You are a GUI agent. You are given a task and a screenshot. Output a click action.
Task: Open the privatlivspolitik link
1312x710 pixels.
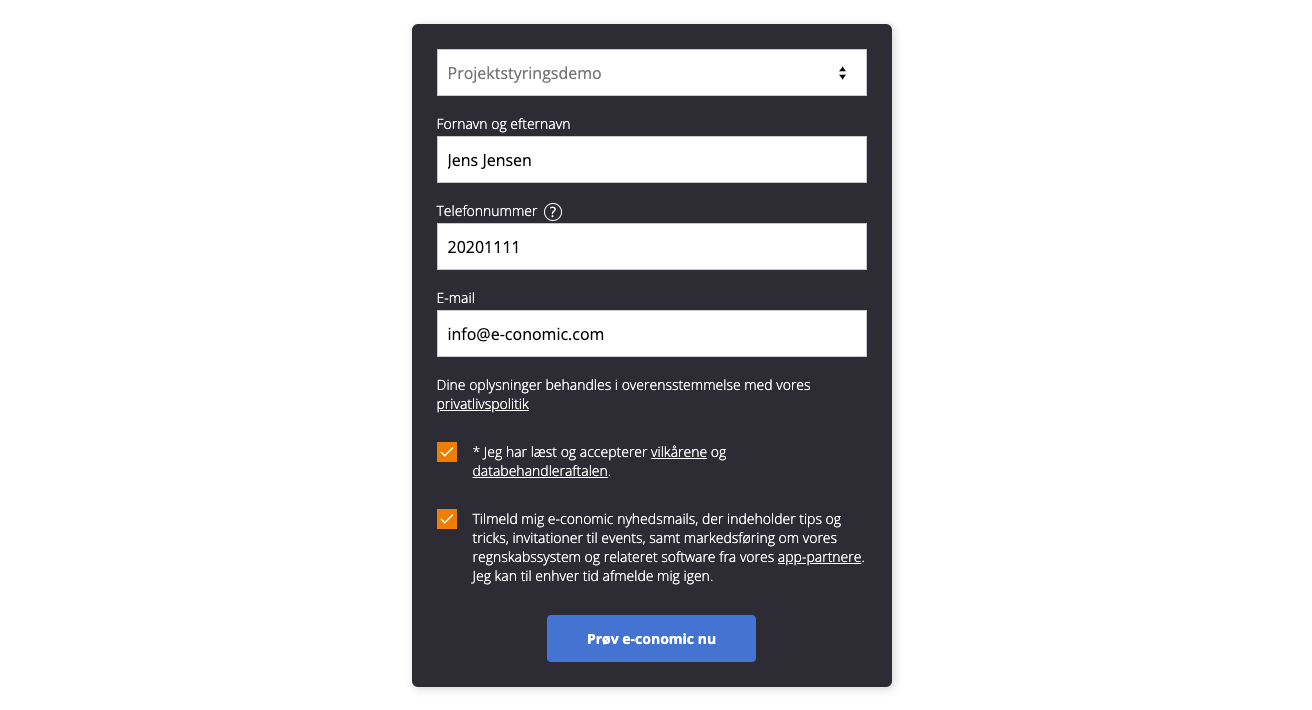click(482, 405)
